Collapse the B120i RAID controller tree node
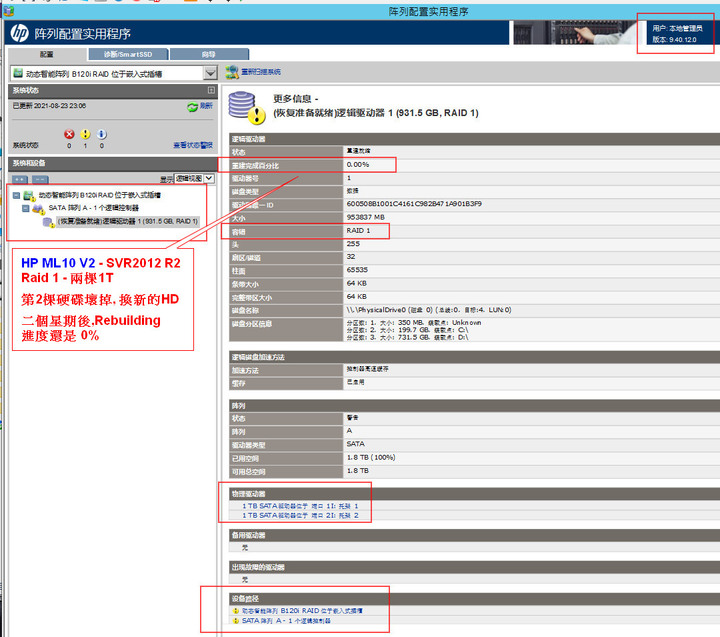Image resolution: width=720 pixels, height=637 pixels. click(x=17, y=196)
